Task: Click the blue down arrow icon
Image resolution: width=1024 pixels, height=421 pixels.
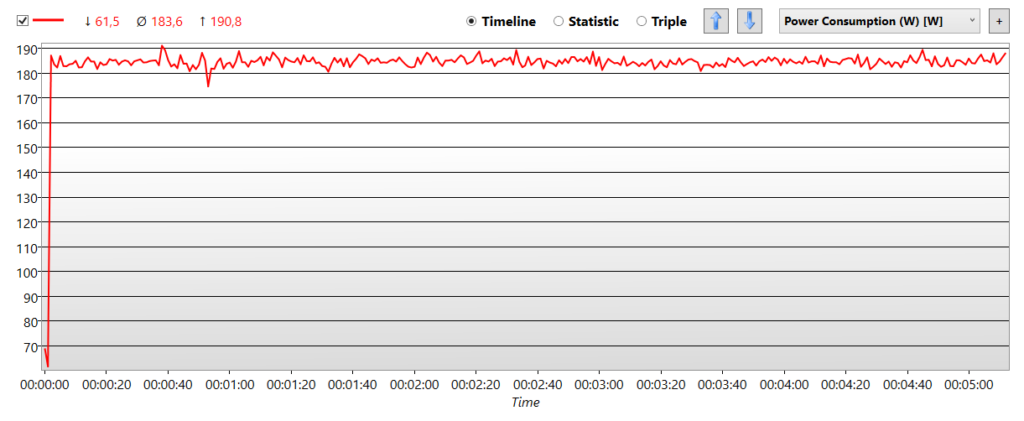Action: click(x=750, y=21)
